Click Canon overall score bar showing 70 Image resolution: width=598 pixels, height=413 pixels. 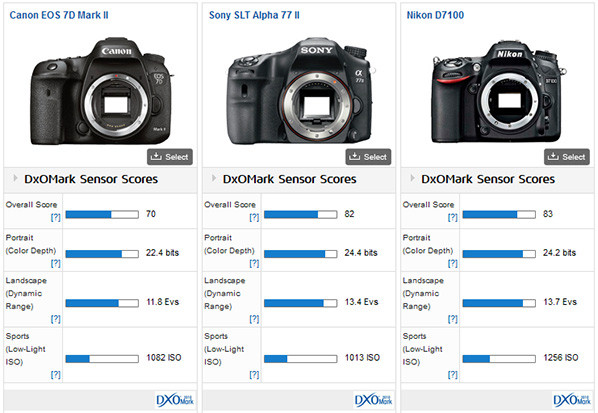pos(102,215)
